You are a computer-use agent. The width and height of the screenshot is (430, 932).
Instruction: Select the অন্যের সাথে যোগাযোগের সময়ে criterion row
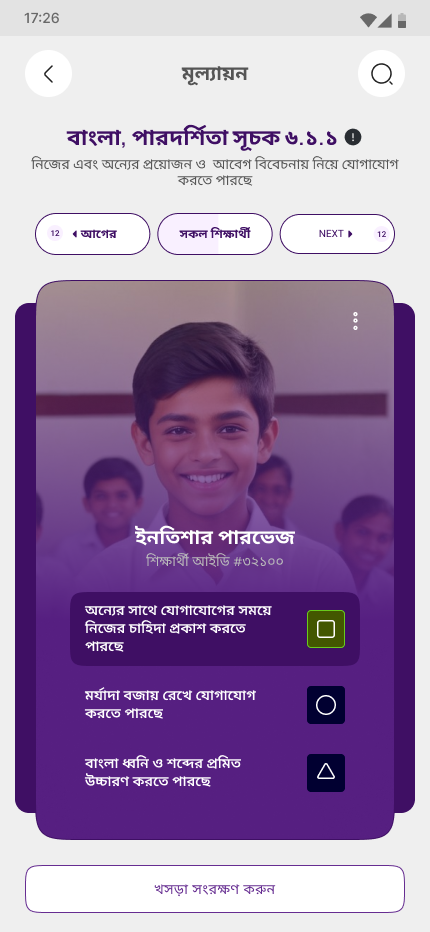click(215, 629)
